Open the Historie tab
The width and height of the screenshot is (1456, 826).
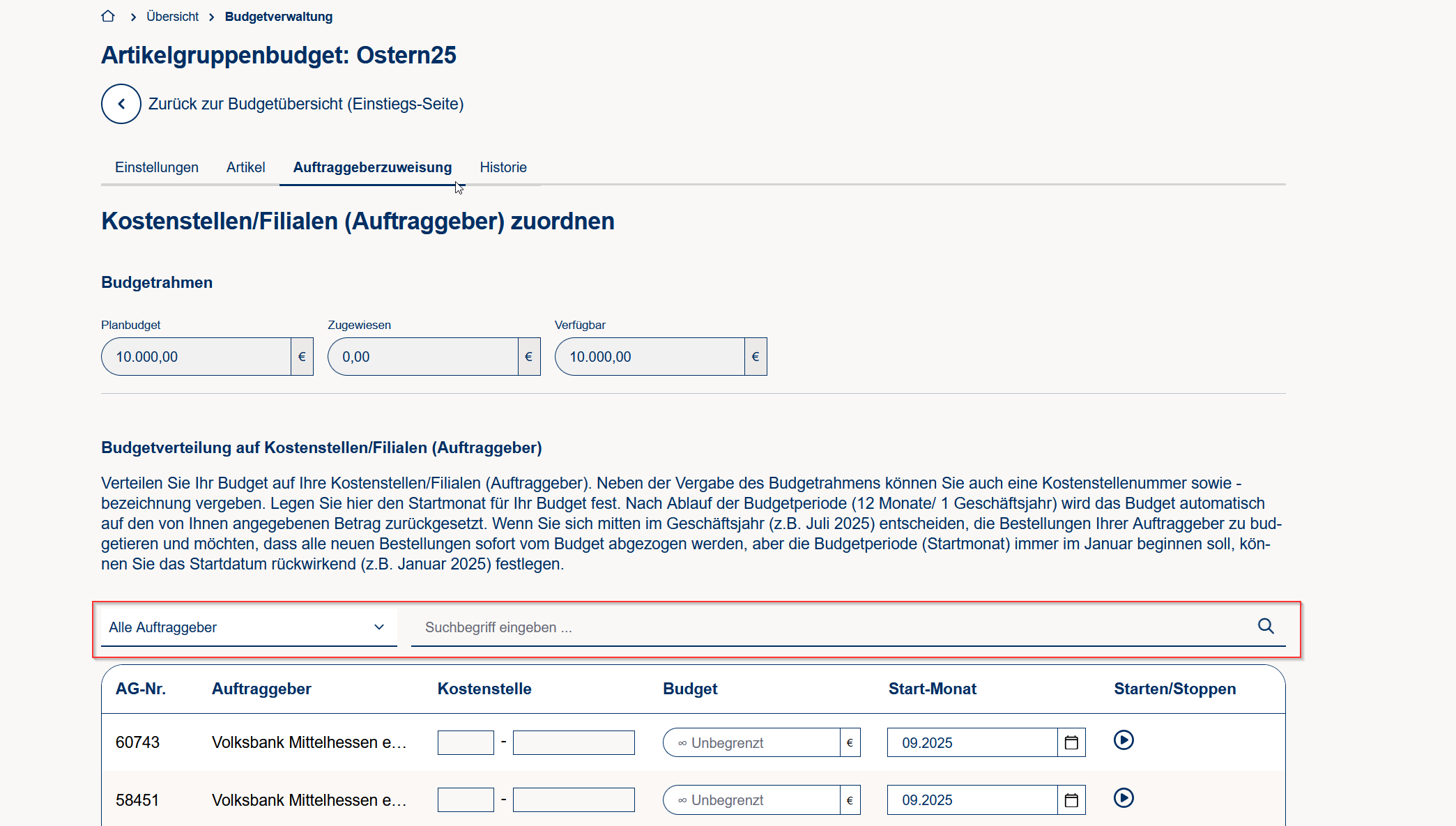point(503,167)
